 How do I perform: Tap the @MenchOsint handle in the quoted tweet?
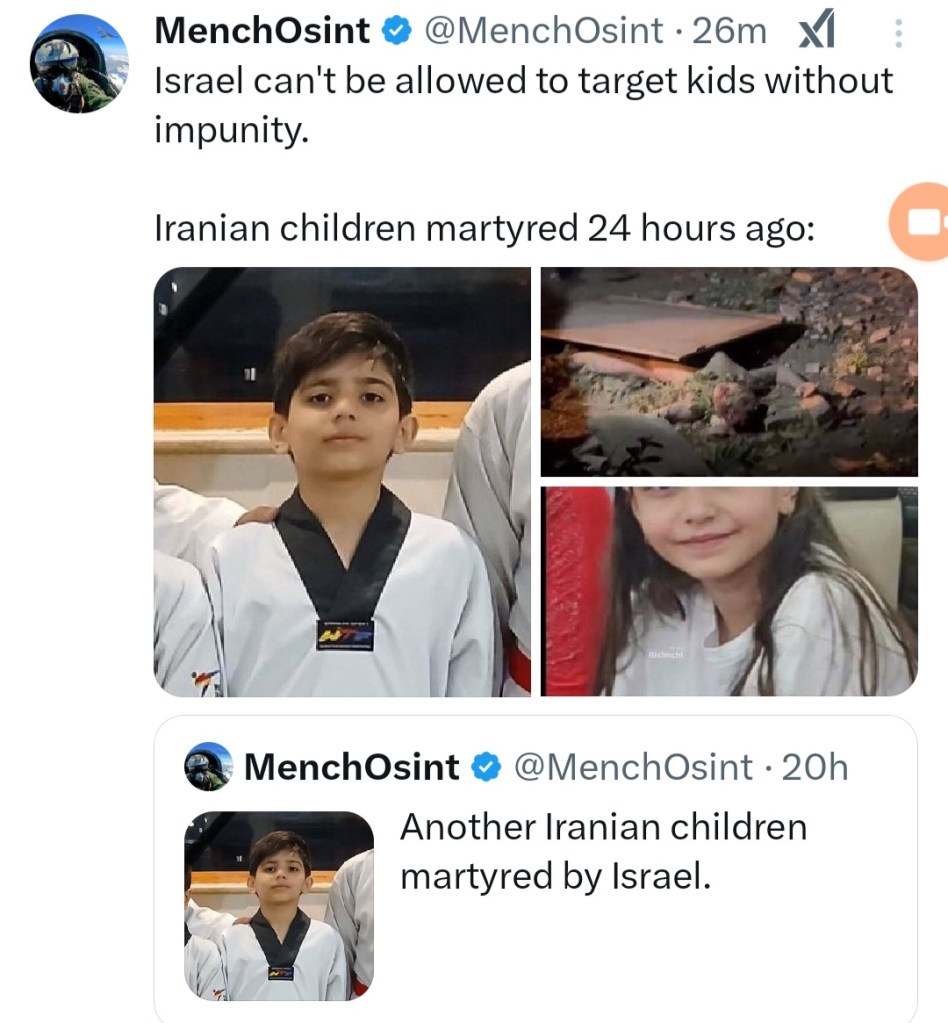[x=632, y=767]
